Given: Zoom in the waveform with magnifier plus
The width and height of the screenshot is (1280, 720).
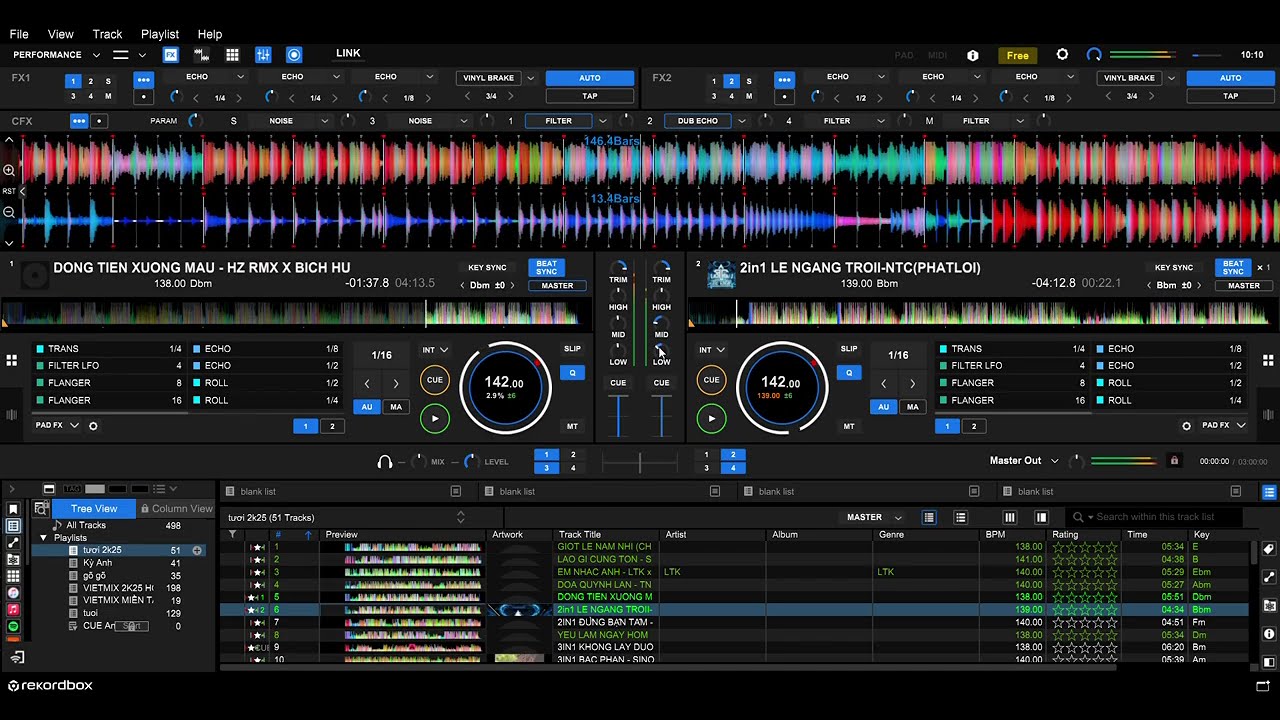Looking at the screenshot, I should [x=9, y=170].
